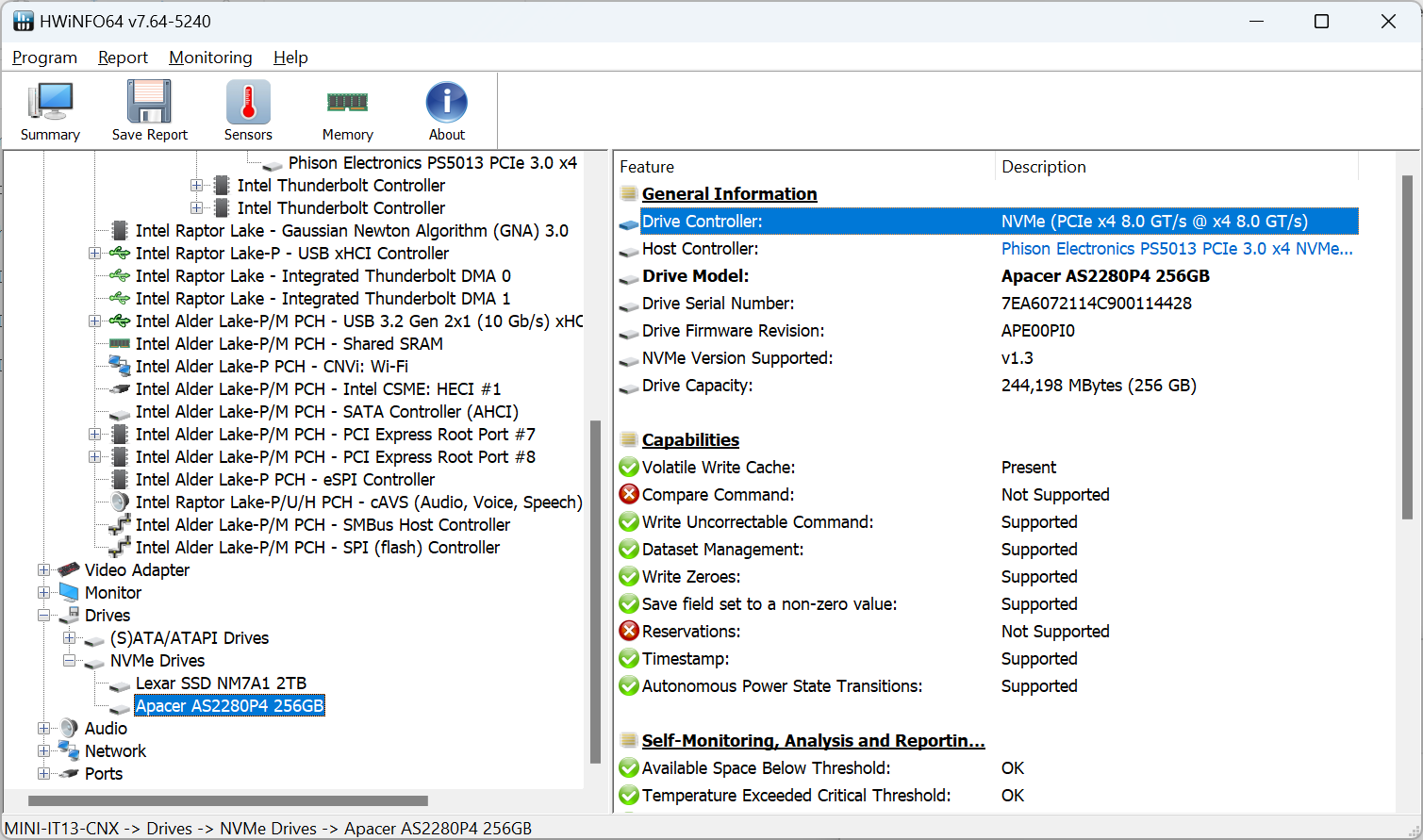1423x840 pixels.
Task: Collapse the Drives tree node
Action: click(43, 615)
